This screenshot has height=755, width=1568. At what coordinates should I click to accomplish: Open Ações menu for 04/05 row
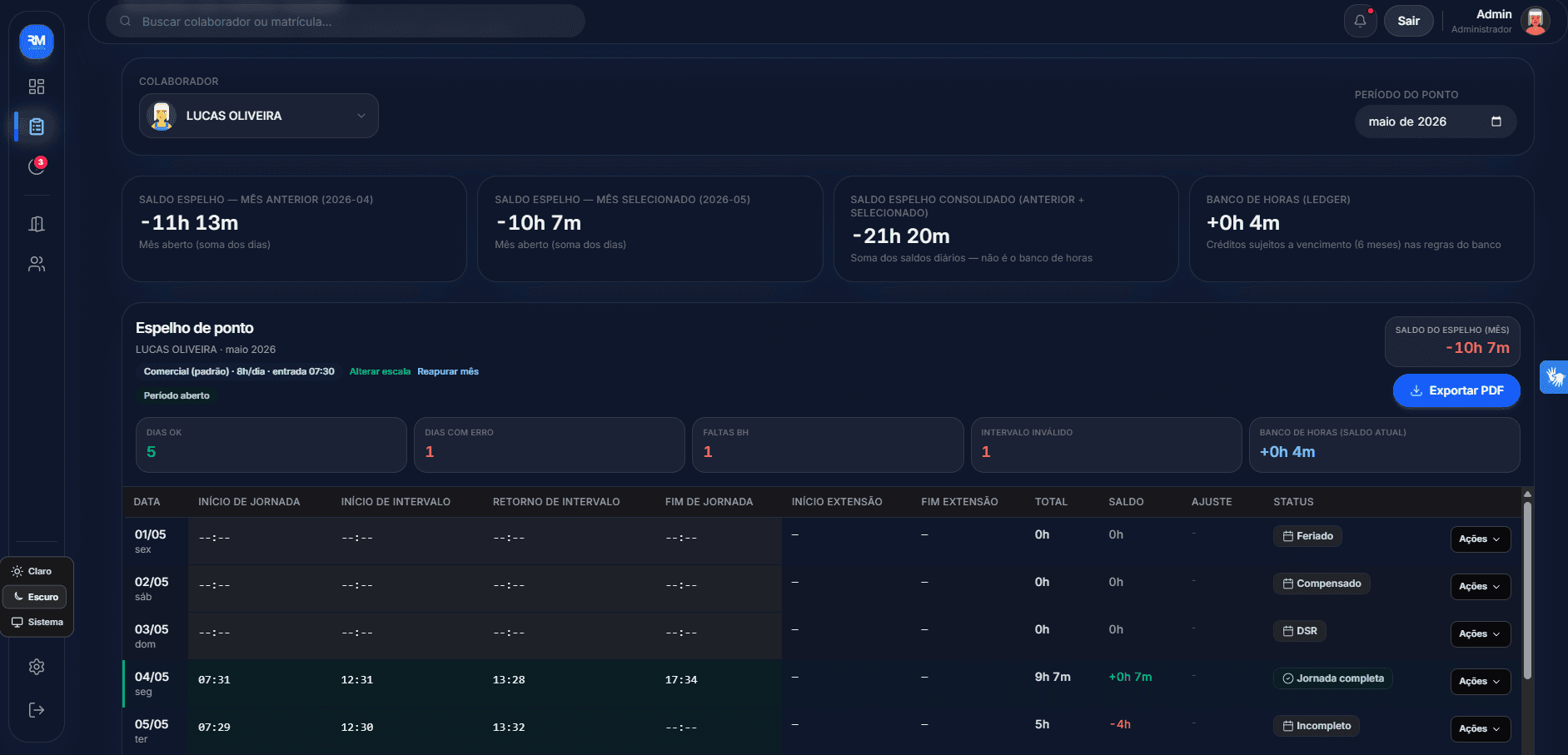click(1480, 681)
